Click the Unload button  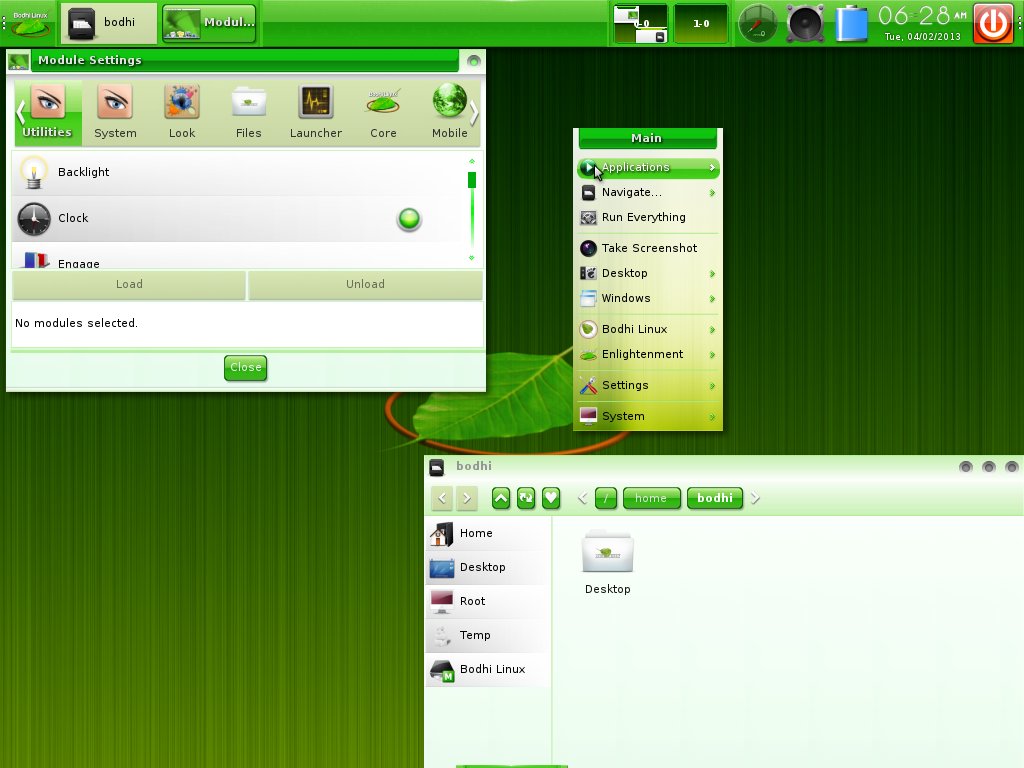pyautogui.click(x=365, y=285)
